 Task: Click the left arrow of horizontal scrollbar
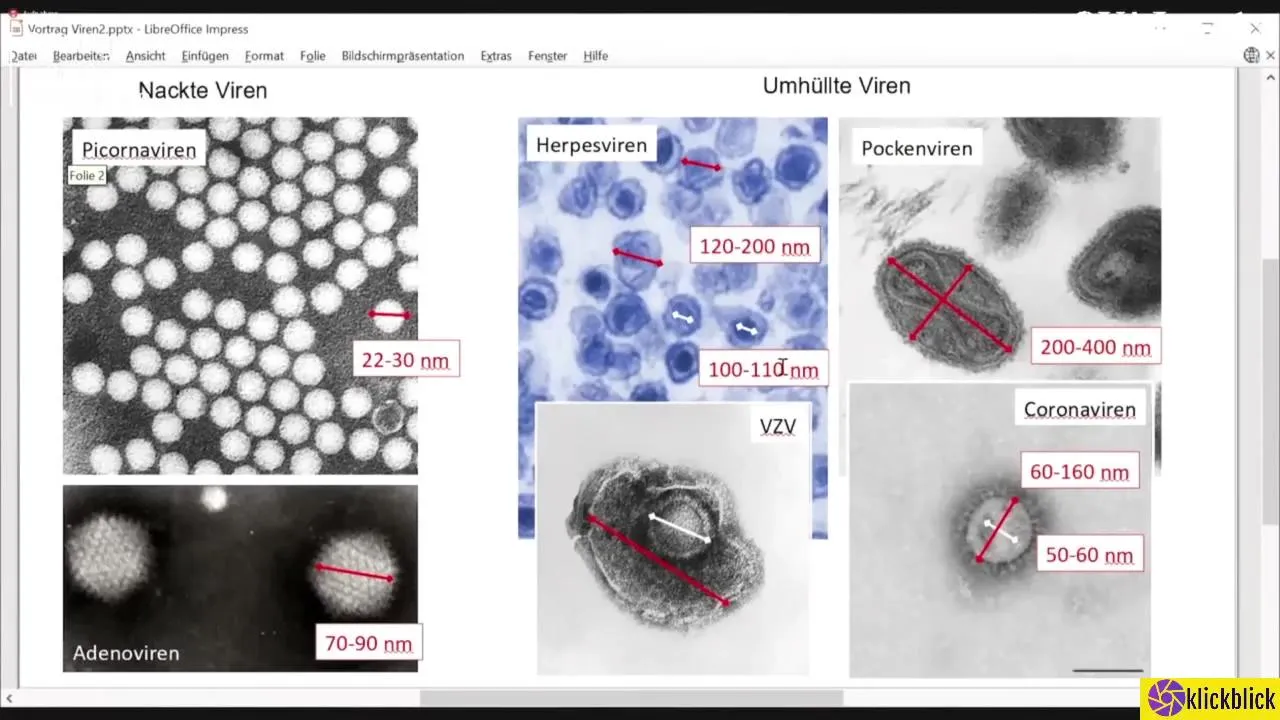[x=9, y=697]
